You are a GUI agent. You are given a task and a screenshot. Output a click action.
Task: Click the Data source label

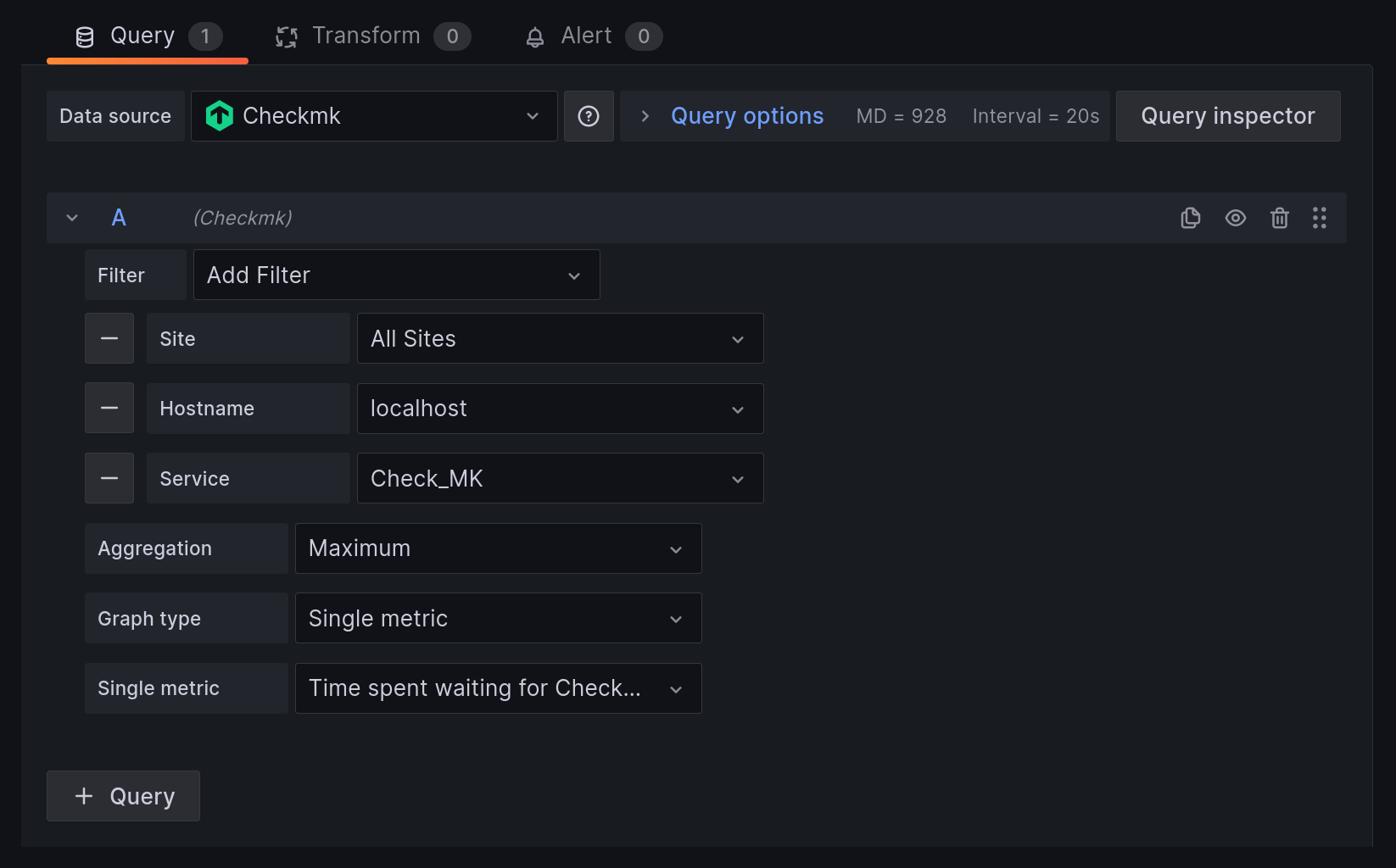pyautogui.click(x=115, y=116)
